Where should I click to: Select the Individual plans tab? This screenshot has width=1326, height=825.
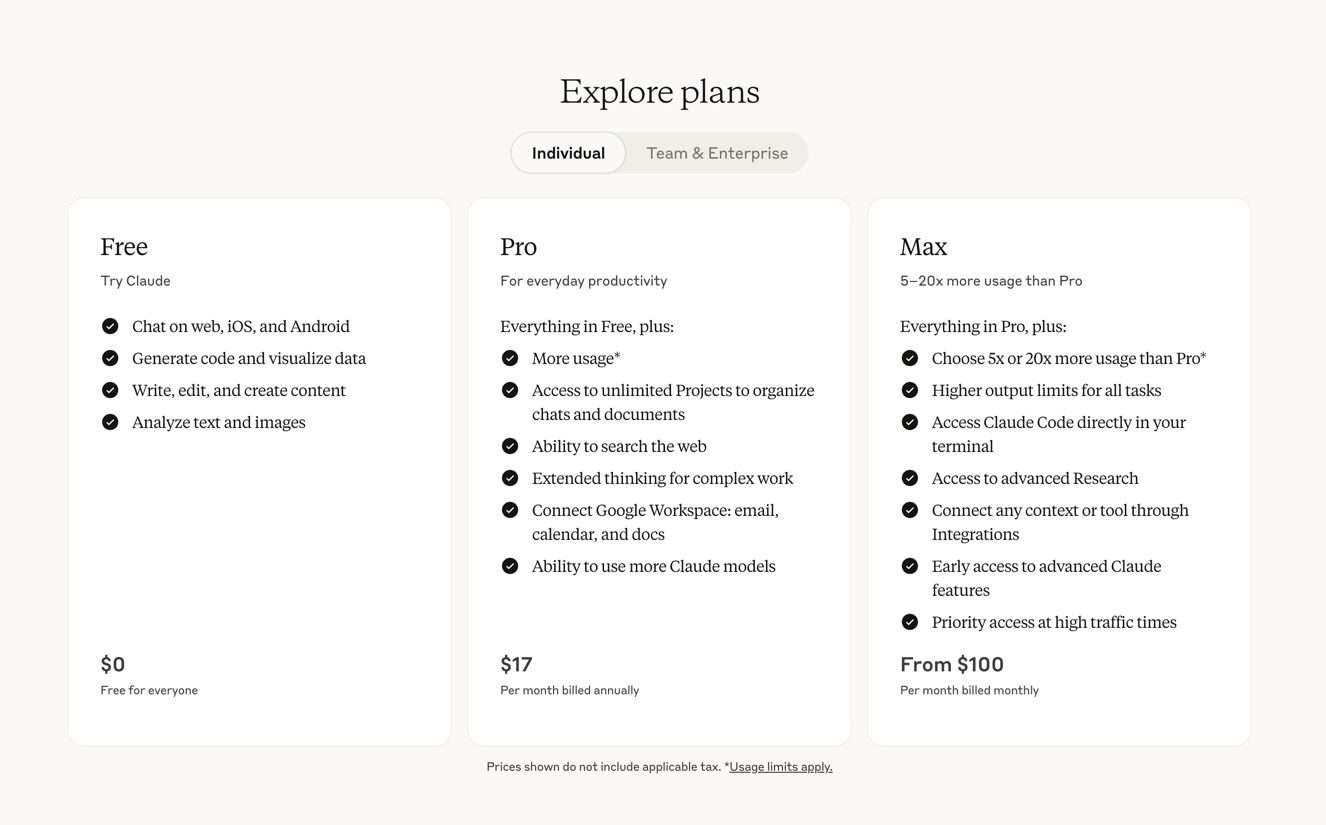coord(568,153)
